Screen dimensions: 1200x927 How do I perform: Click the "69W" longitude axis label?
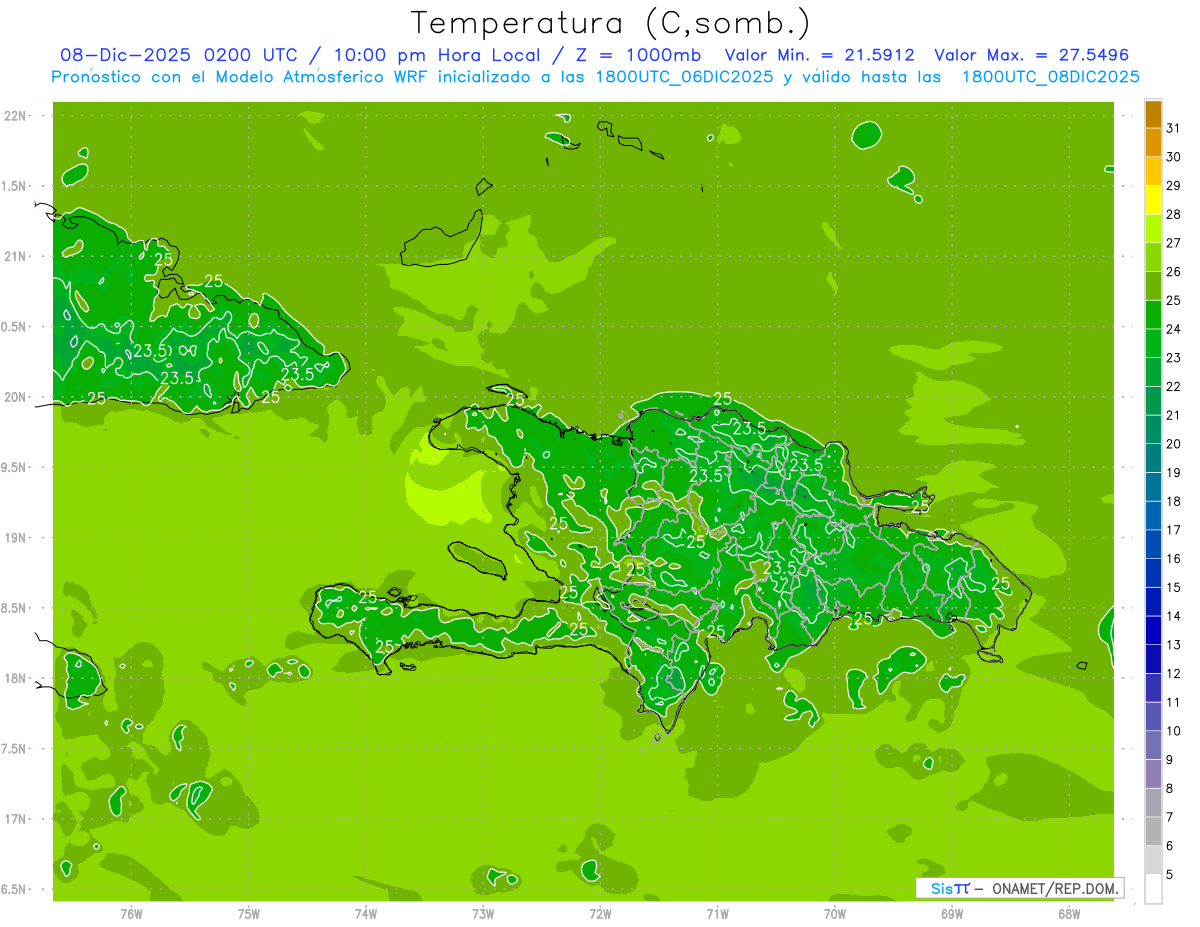(951, 913)
